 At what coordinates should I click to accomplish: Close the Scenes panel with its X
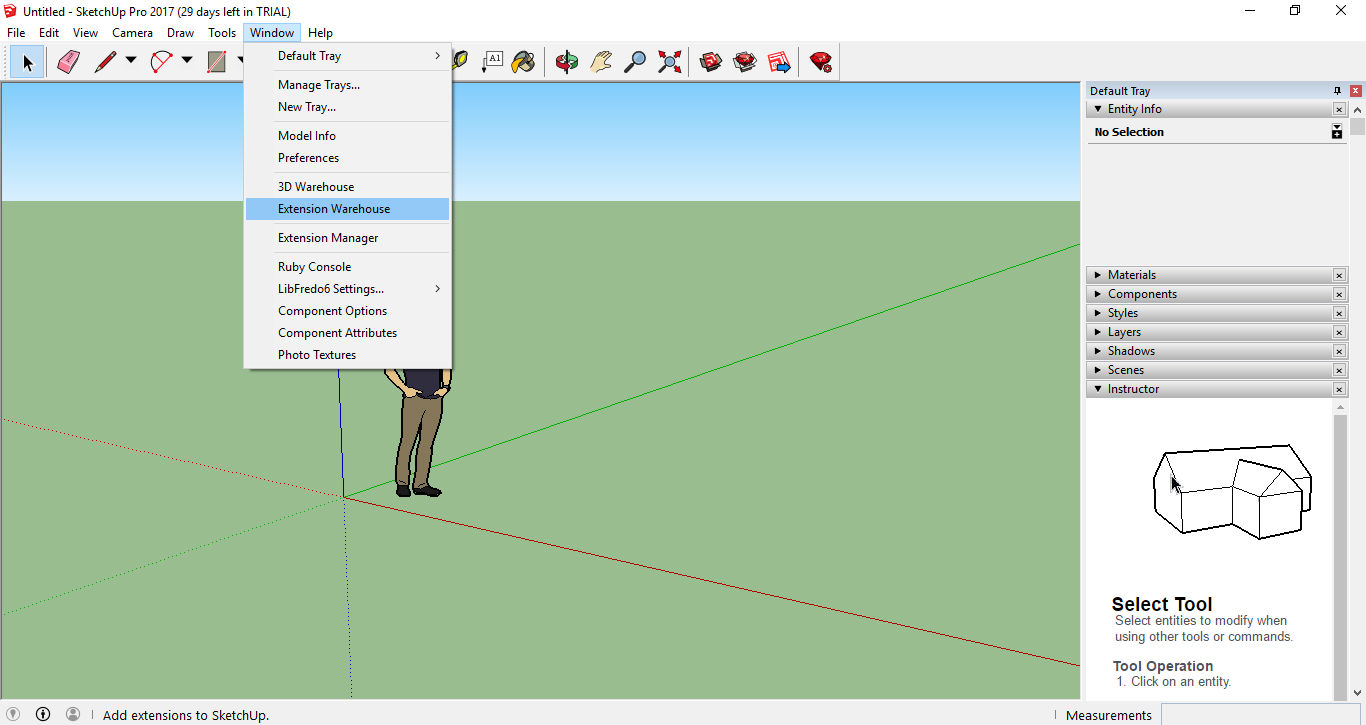[1339, 370]
